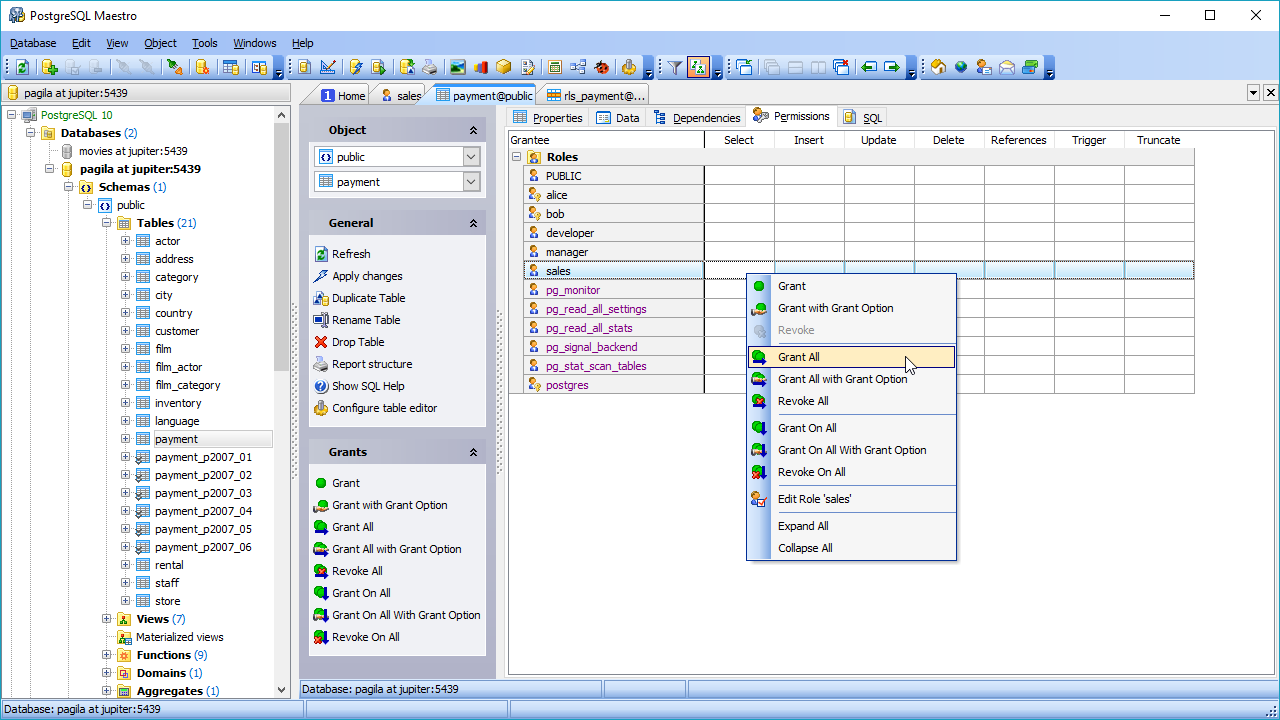Click the Show SQL Help icon

[321, 386]
